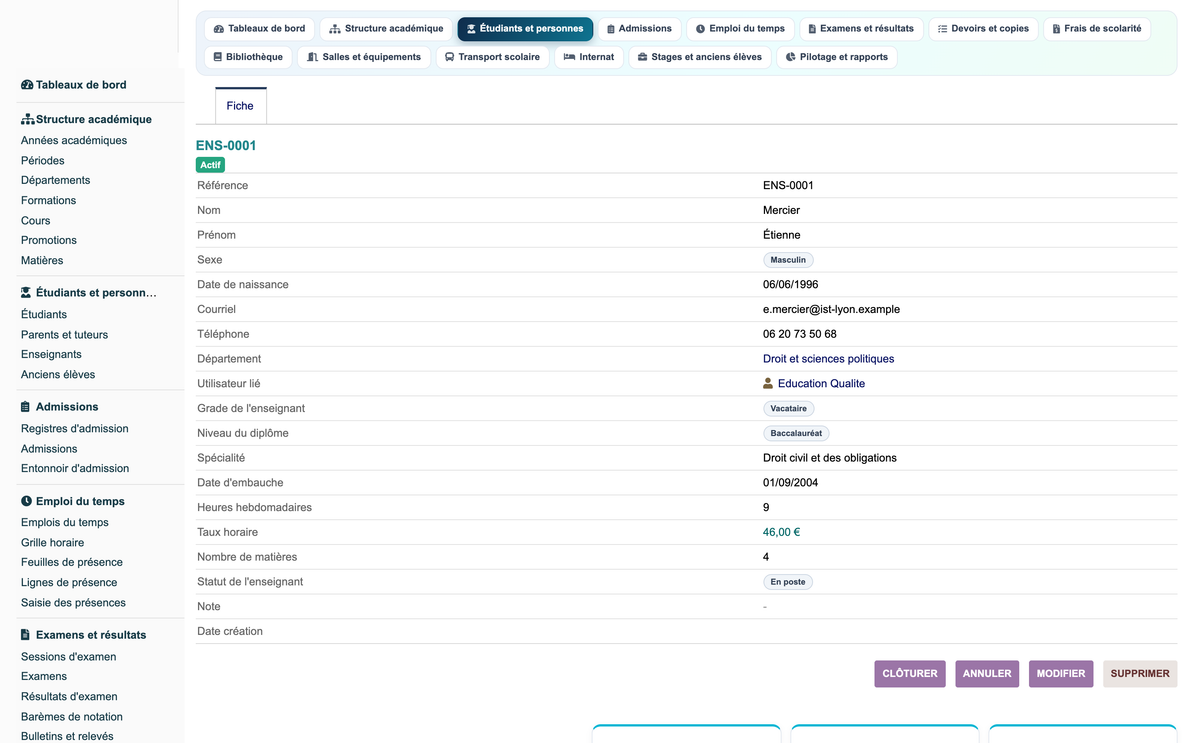Open Résultats d'examen in the sidebar
This screenshot has width=1200, height=743.
coord(69,697)
